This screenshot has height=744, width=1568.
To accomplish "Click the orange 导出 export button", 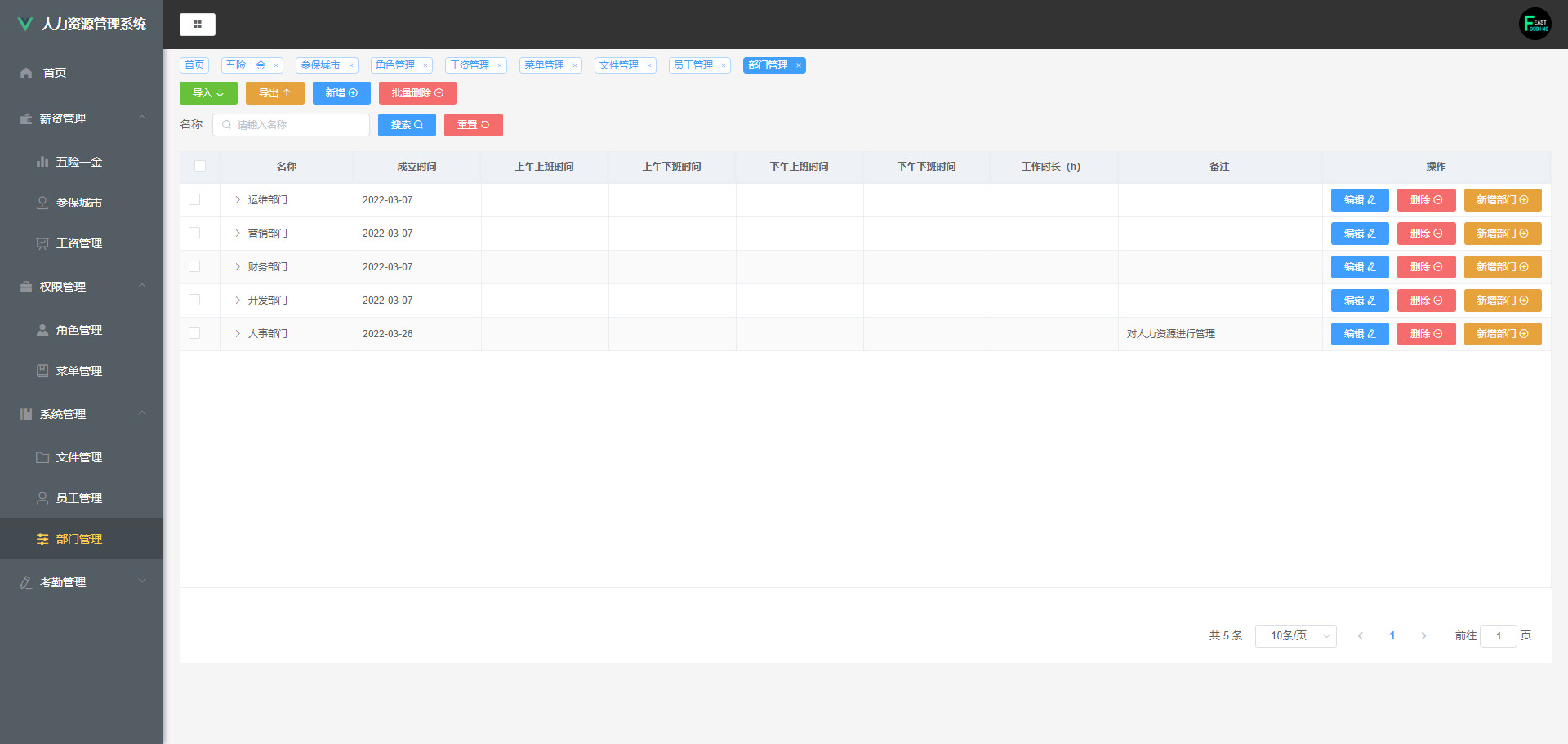I will tap(275, 93).
